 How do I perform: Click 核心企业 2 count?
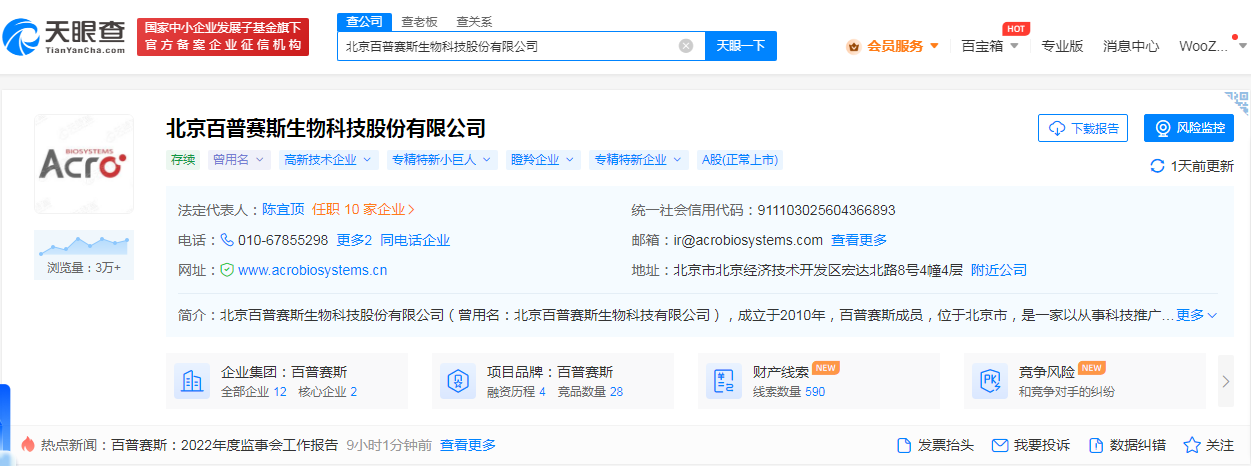pos(328,392)
